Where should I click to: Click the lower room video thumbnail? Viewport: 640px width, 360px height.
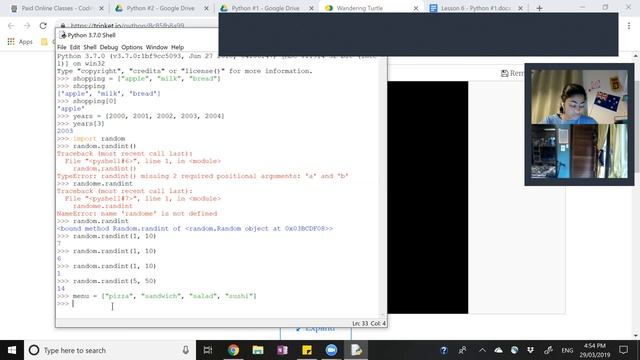[579, 151]
